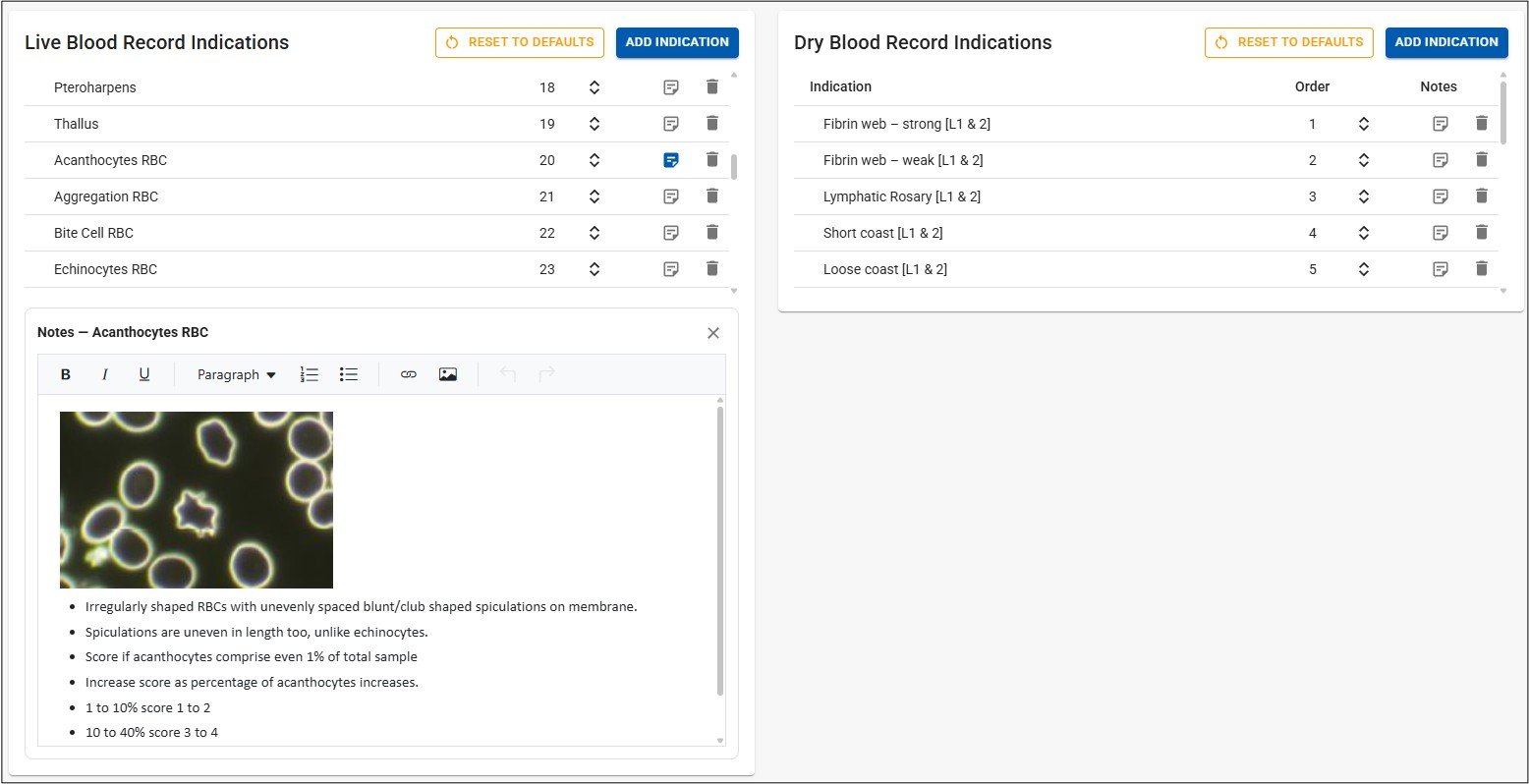Open notes for Echinocytes RBC
The width and height of the screenshot is (1529, 784).
[671, 269]
